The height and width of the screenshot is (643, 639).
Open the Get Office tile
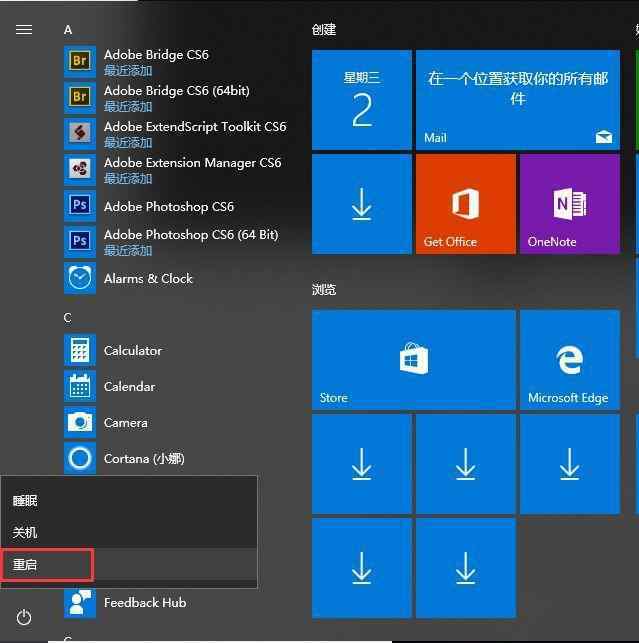(466, 204)
